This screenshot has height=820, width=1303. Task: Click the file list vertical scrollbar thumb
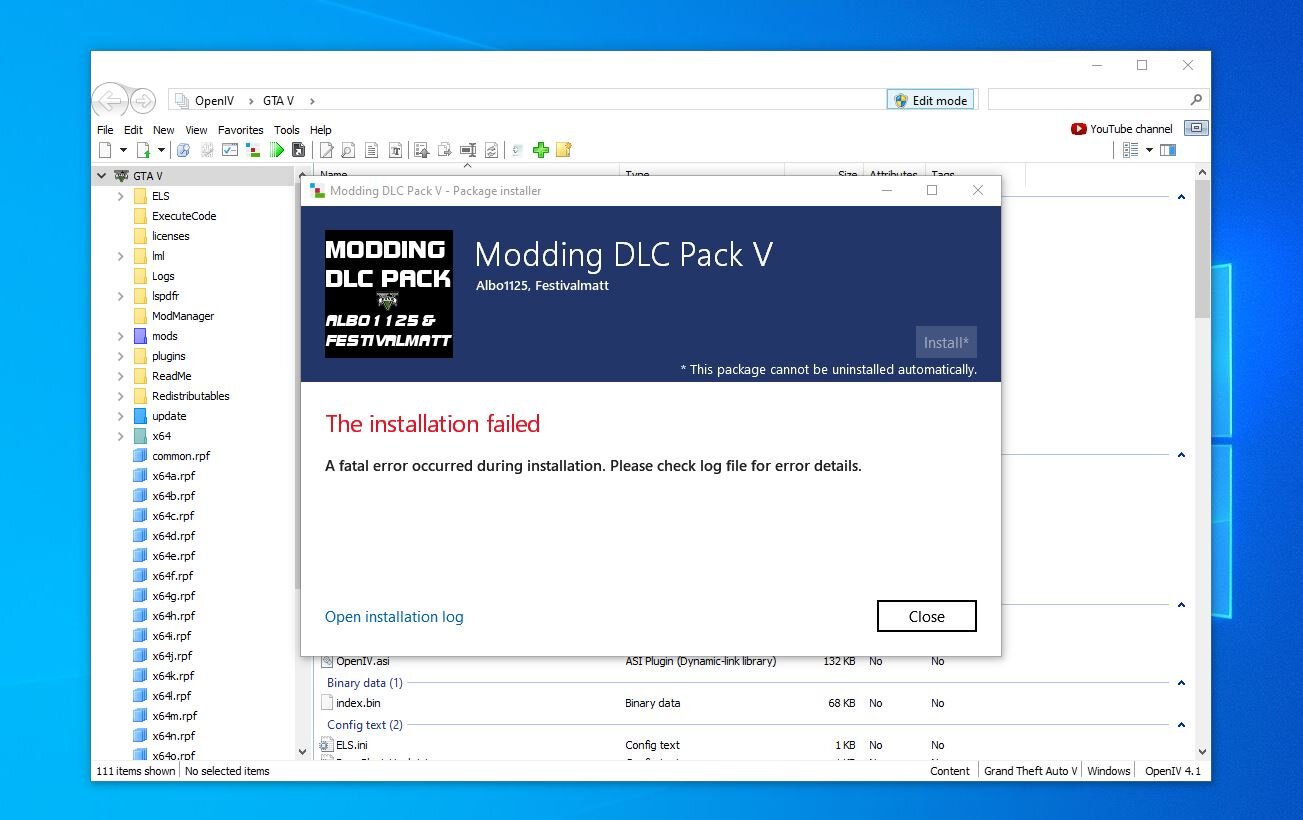click(x=1203, y=248)
